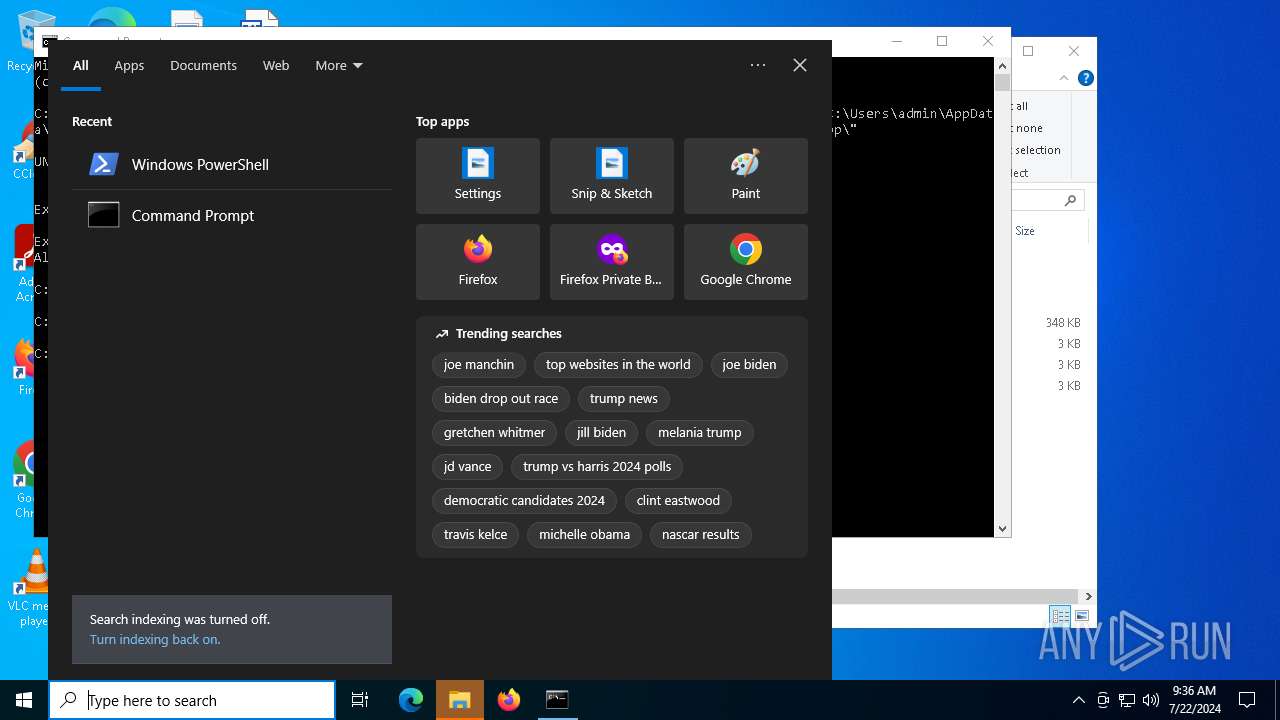Launch Google Chrome from Top apps
Screen dimensions: 1280x720
(x=746, y=262)
